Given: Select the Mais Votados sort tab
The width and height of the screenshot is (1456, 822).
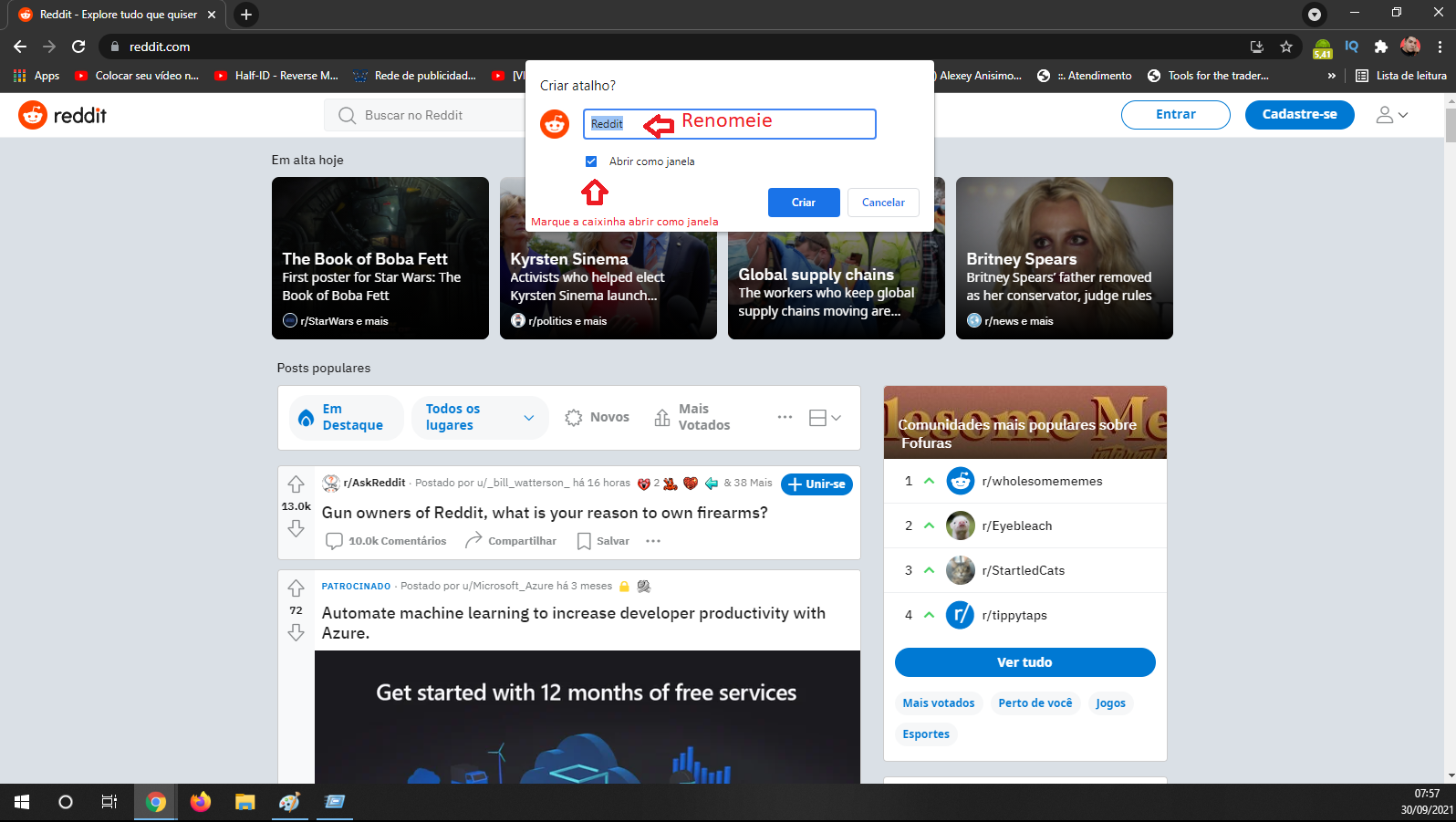Looking at the screenshot, I should pyautogui.click(x=692, y=417).
